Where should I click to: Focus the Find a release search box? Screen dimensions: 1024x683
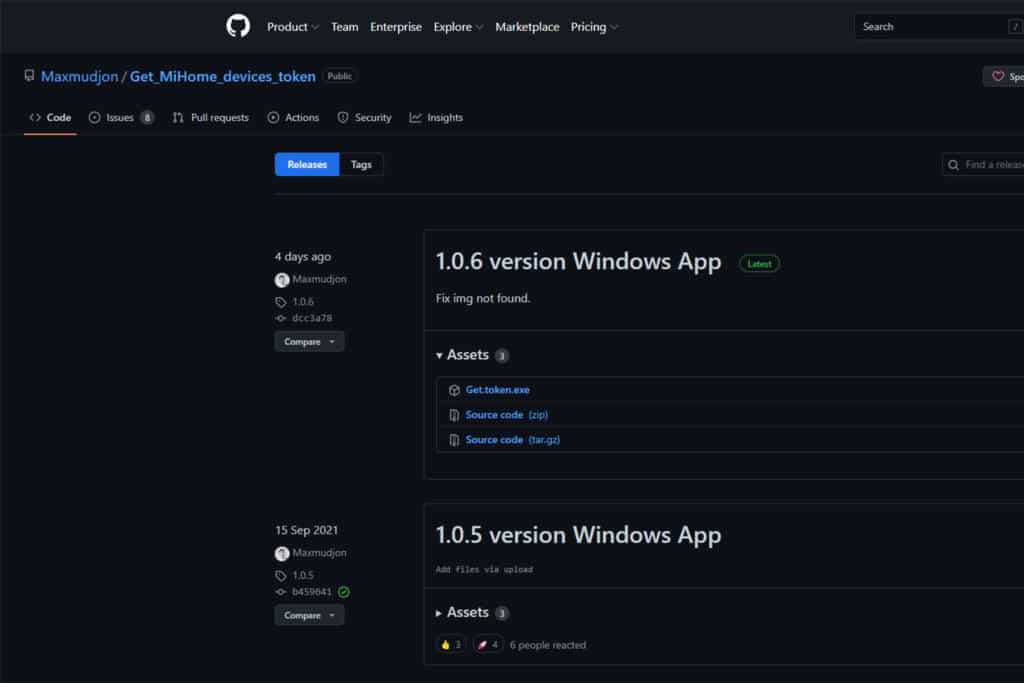coord(983,165)
